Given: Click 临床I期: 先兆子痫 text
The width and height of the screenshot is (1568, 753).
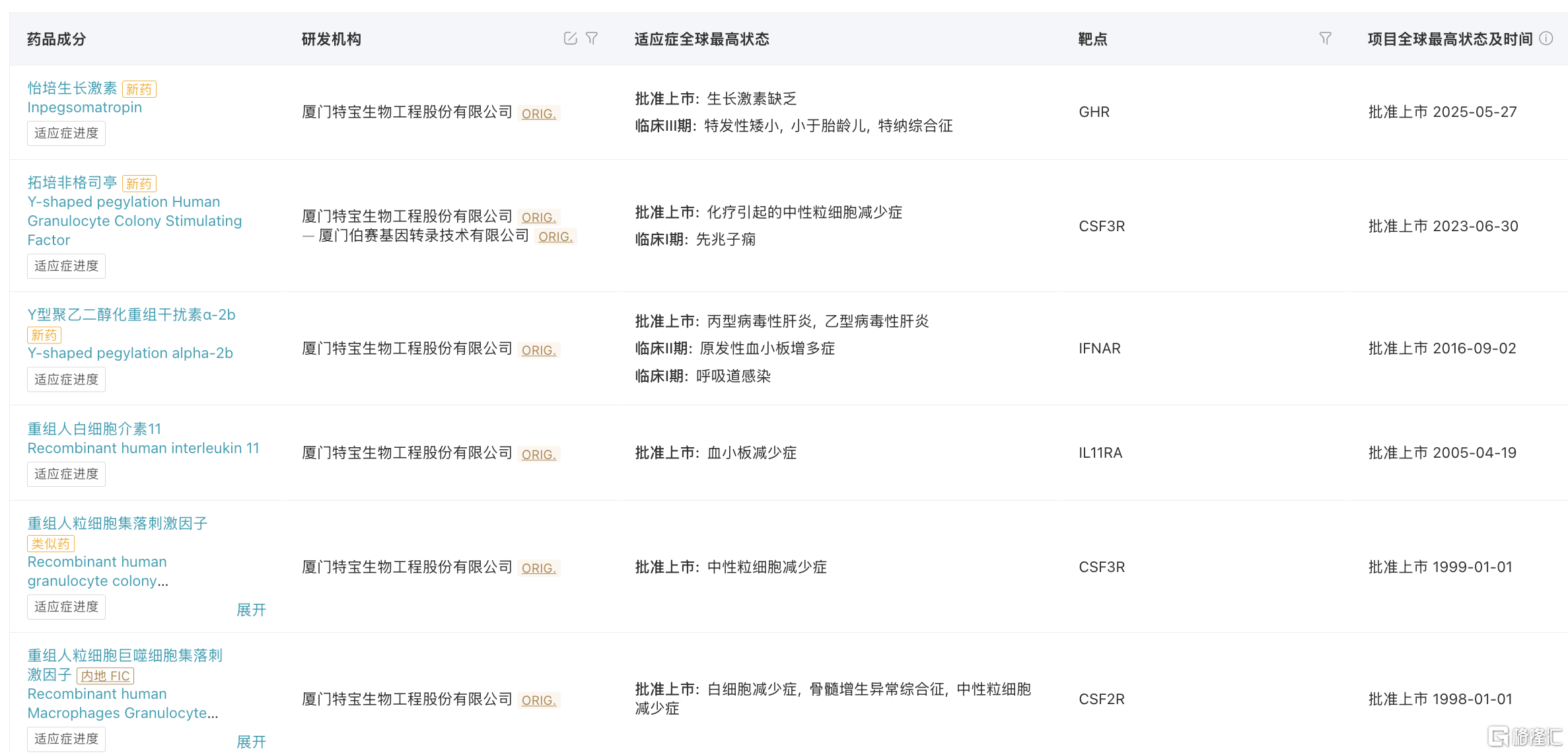Looking at the screenshot, I should 695,239.
